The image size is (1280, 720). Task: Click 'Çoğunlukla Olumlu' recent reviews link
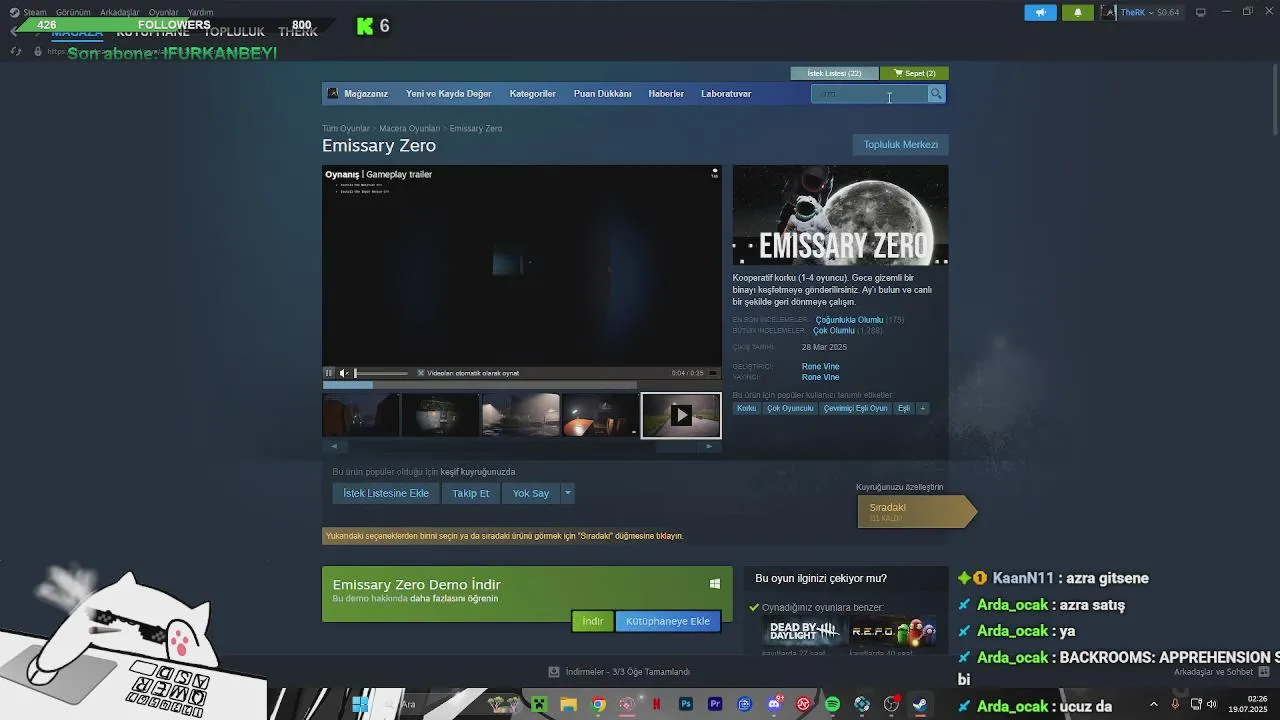click(x=849, y=320)
